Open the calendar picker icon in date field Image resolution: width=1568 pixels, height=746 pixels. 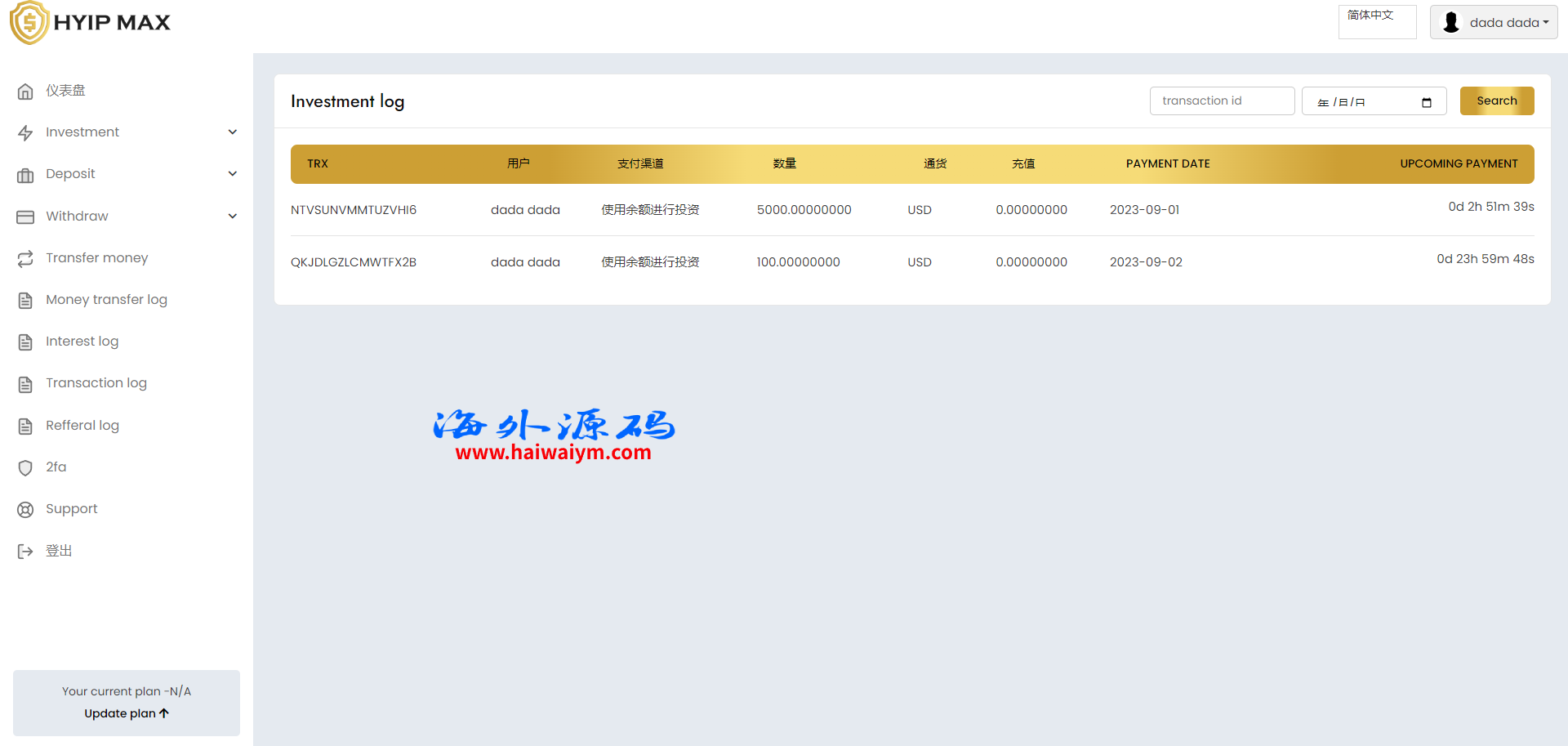click(x=1427, y=102)
